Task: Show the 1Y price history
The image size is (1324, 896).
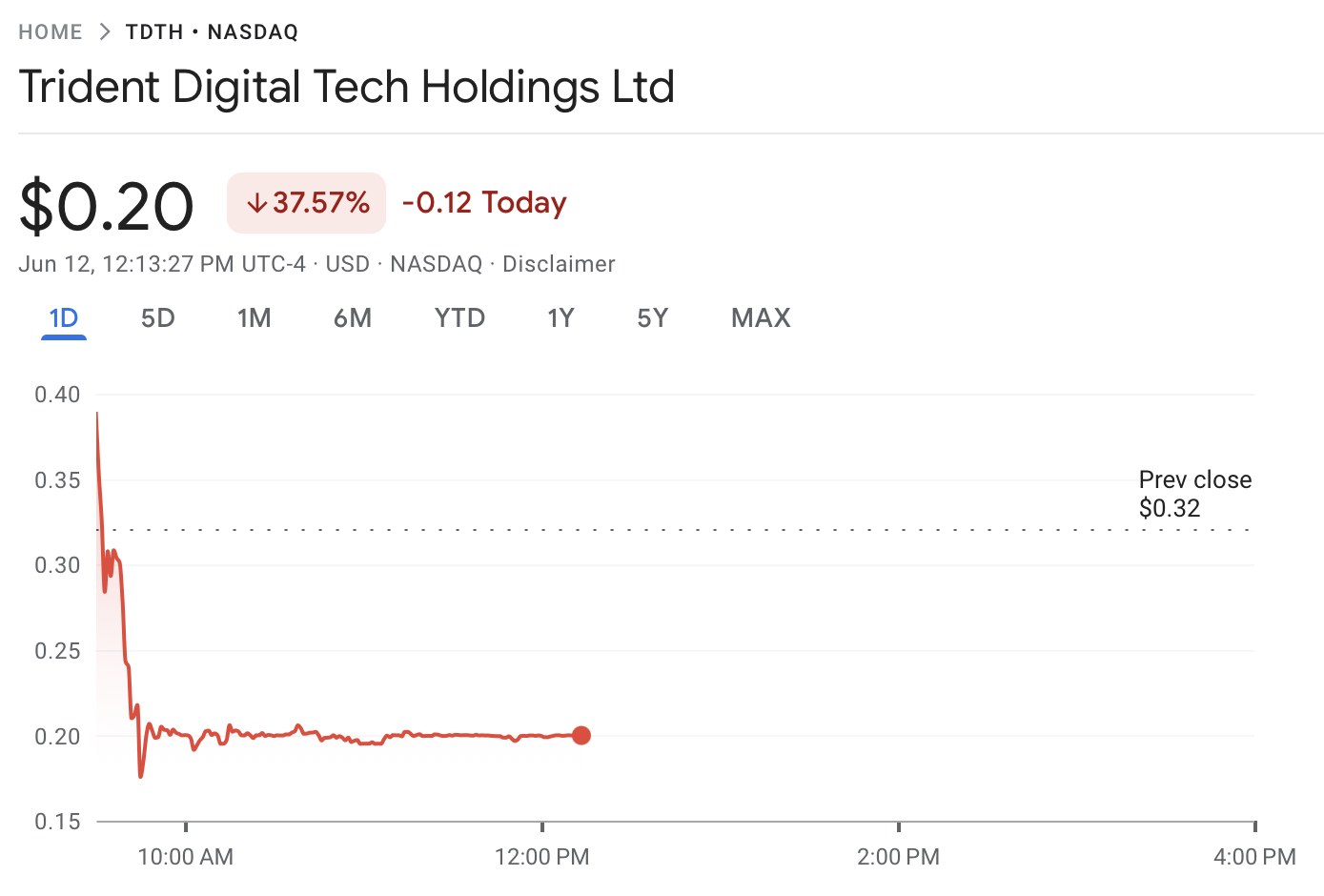Action: (560, 318)
